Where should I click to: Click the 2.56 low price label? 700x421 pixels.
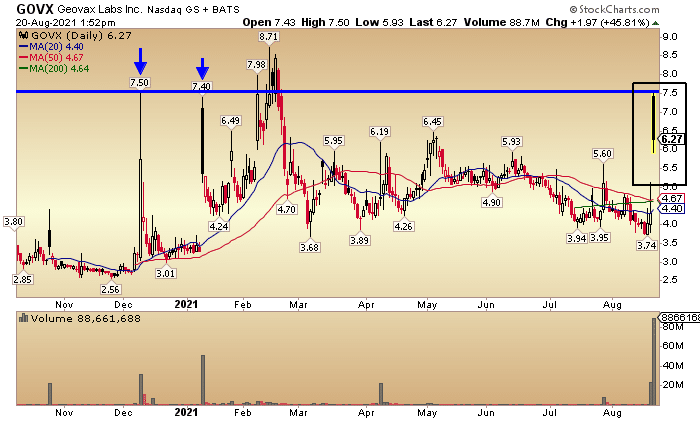[x=110, y=289]
